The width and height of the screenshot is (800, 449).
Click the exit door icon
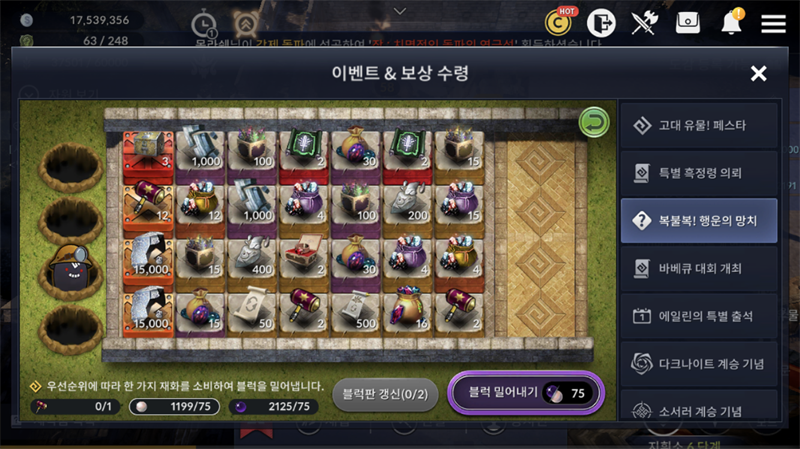(x=601, y=23)
